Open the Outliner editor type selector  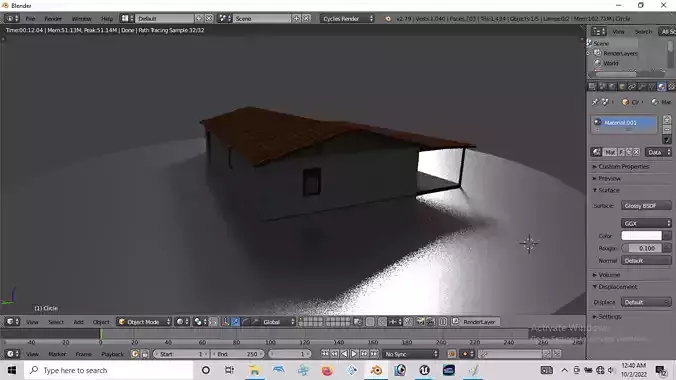tap(598, 31)
